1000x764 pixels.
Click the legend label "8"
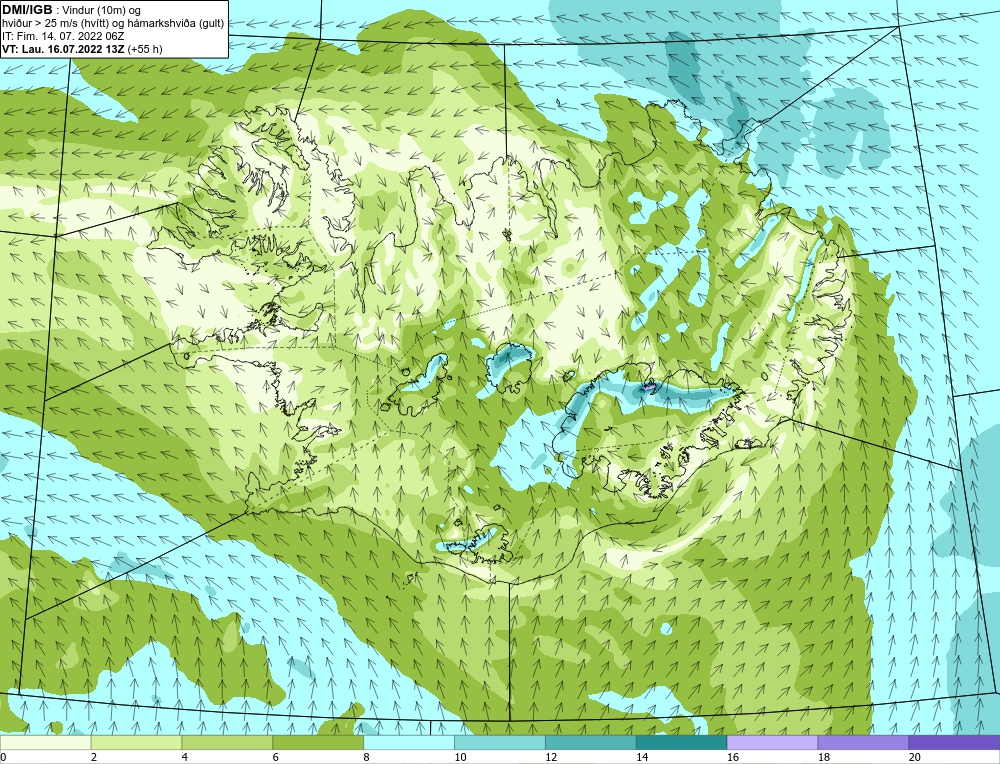(x=367, y=757)
